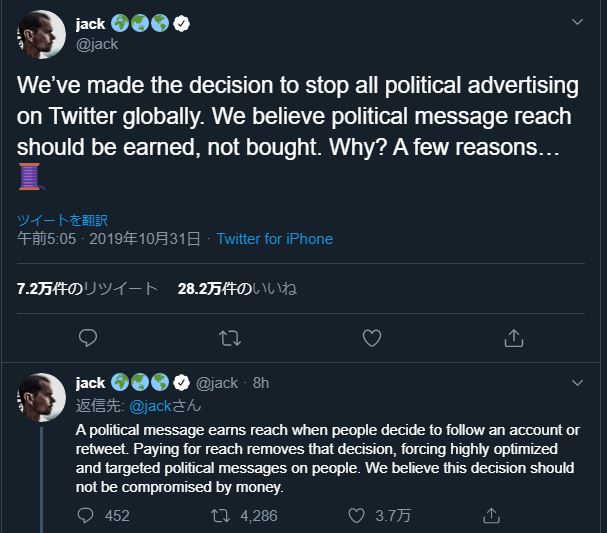Retweet the reply with 4,286 retweets
The width and height of the screenshot is (607, 533).
pos(219,516)
